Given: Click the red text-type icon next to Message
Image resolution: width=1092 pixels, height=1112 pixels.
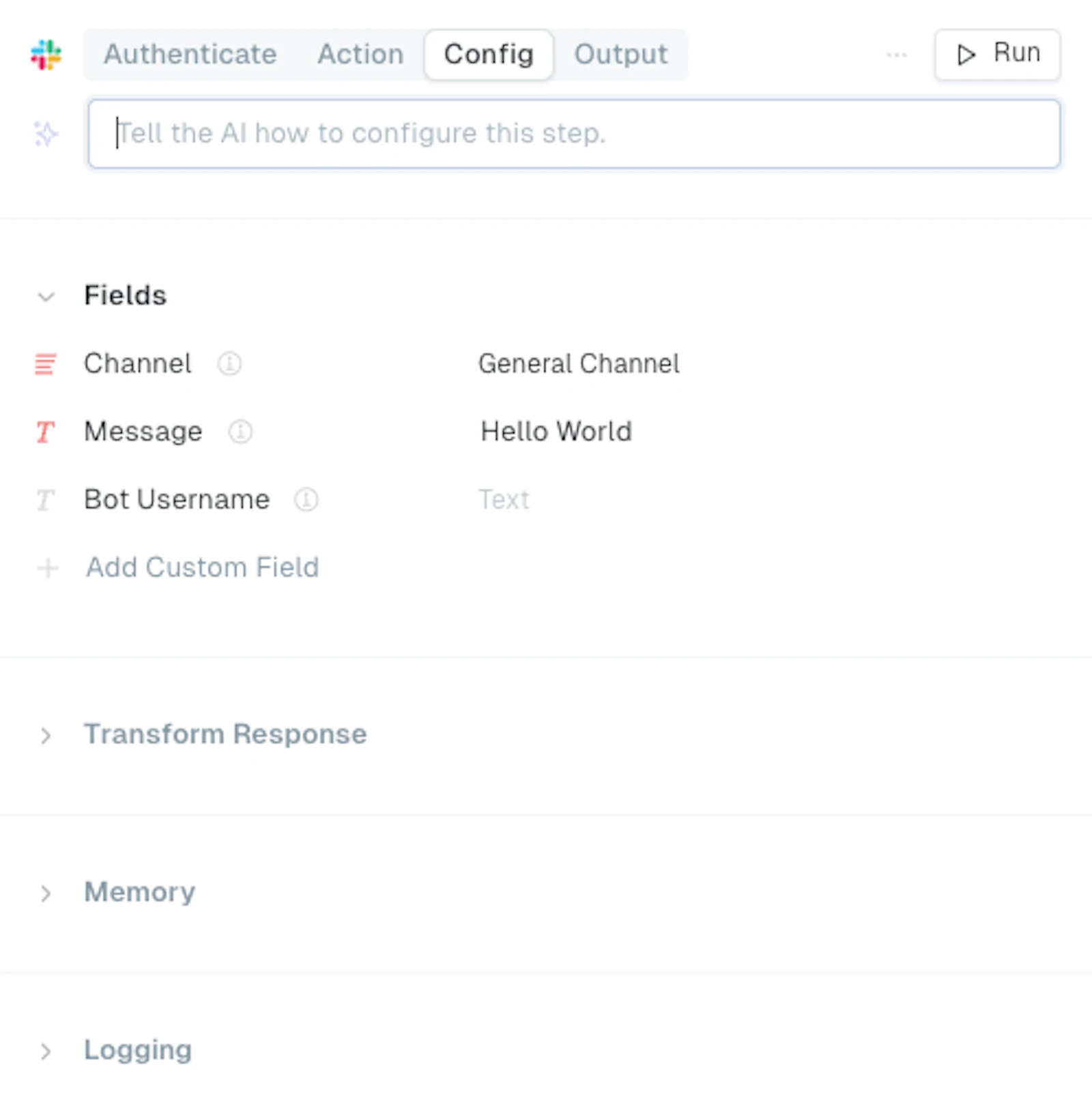Looking at the screenshot, I should [x=45, y=431].
